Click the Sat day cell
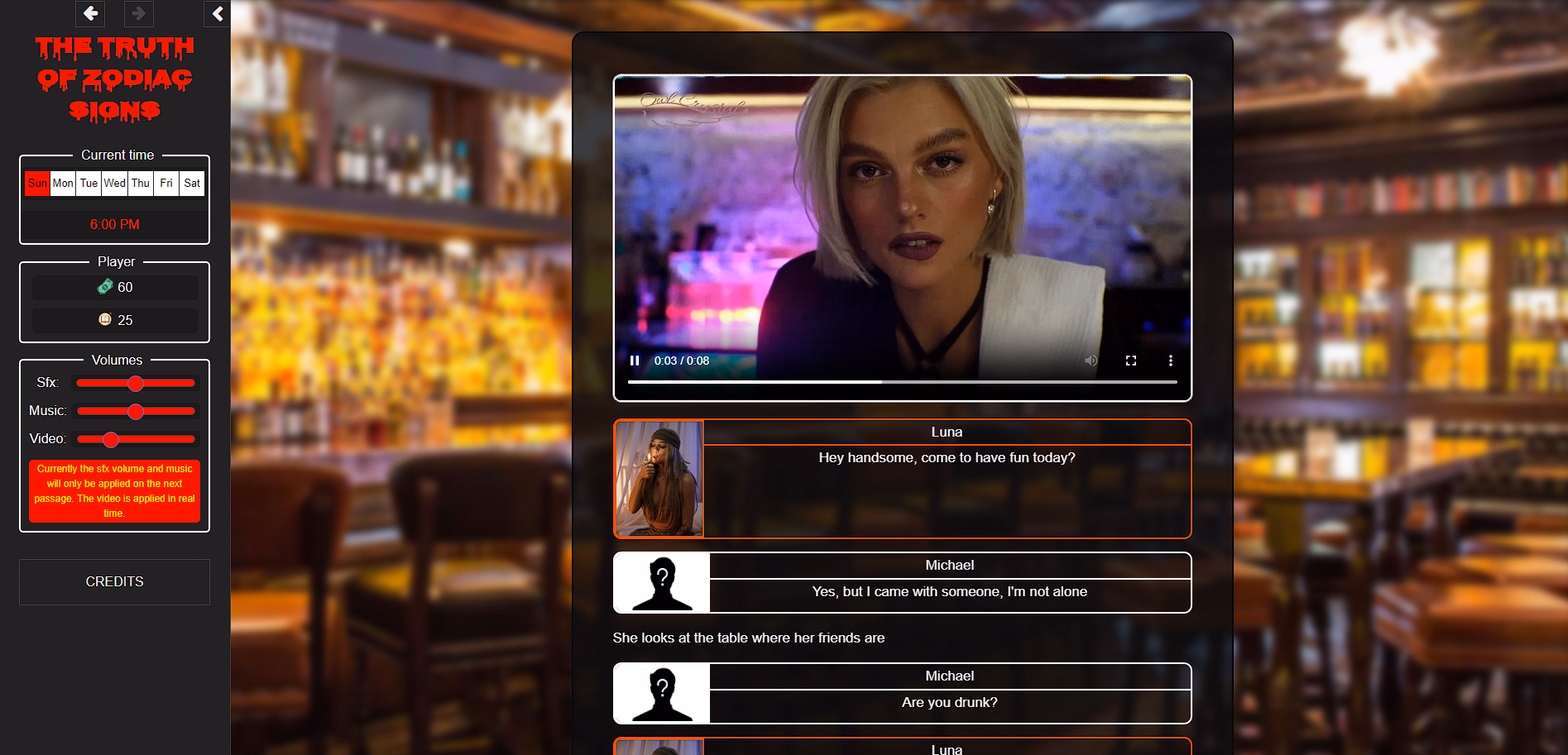1568x755 pixels. (192, 183)
